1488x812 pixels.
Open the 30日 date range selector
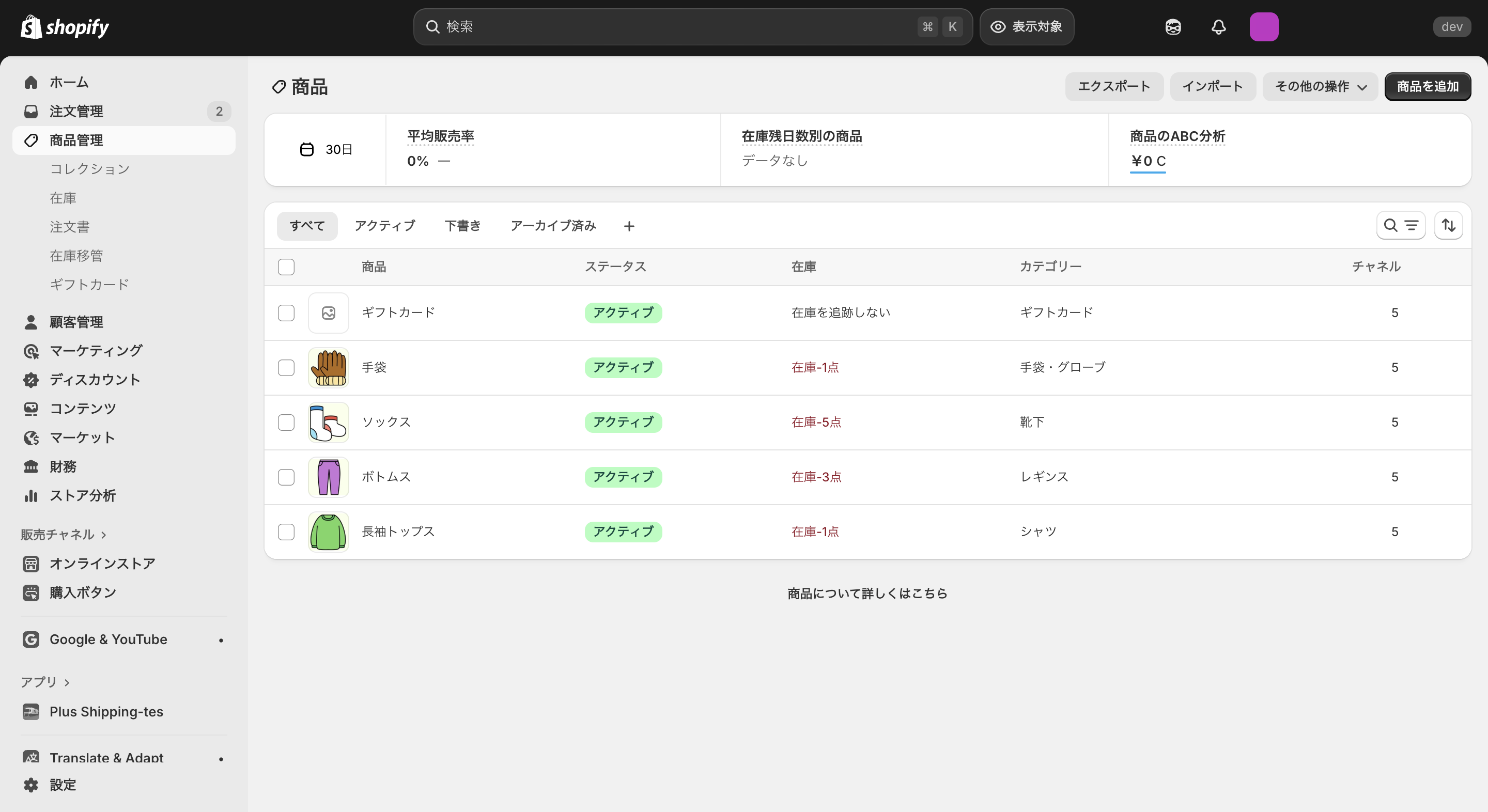(327, 150)
